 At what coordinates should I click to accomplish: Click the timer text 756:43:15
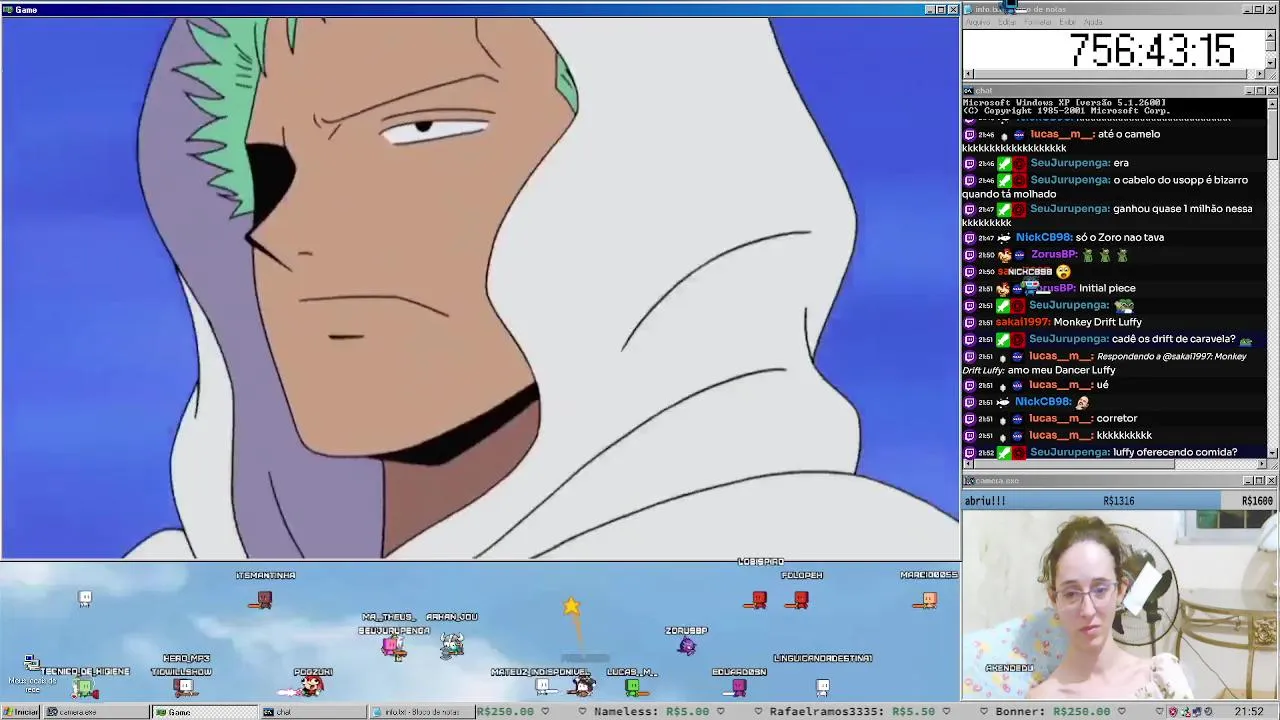(1152, 50)
